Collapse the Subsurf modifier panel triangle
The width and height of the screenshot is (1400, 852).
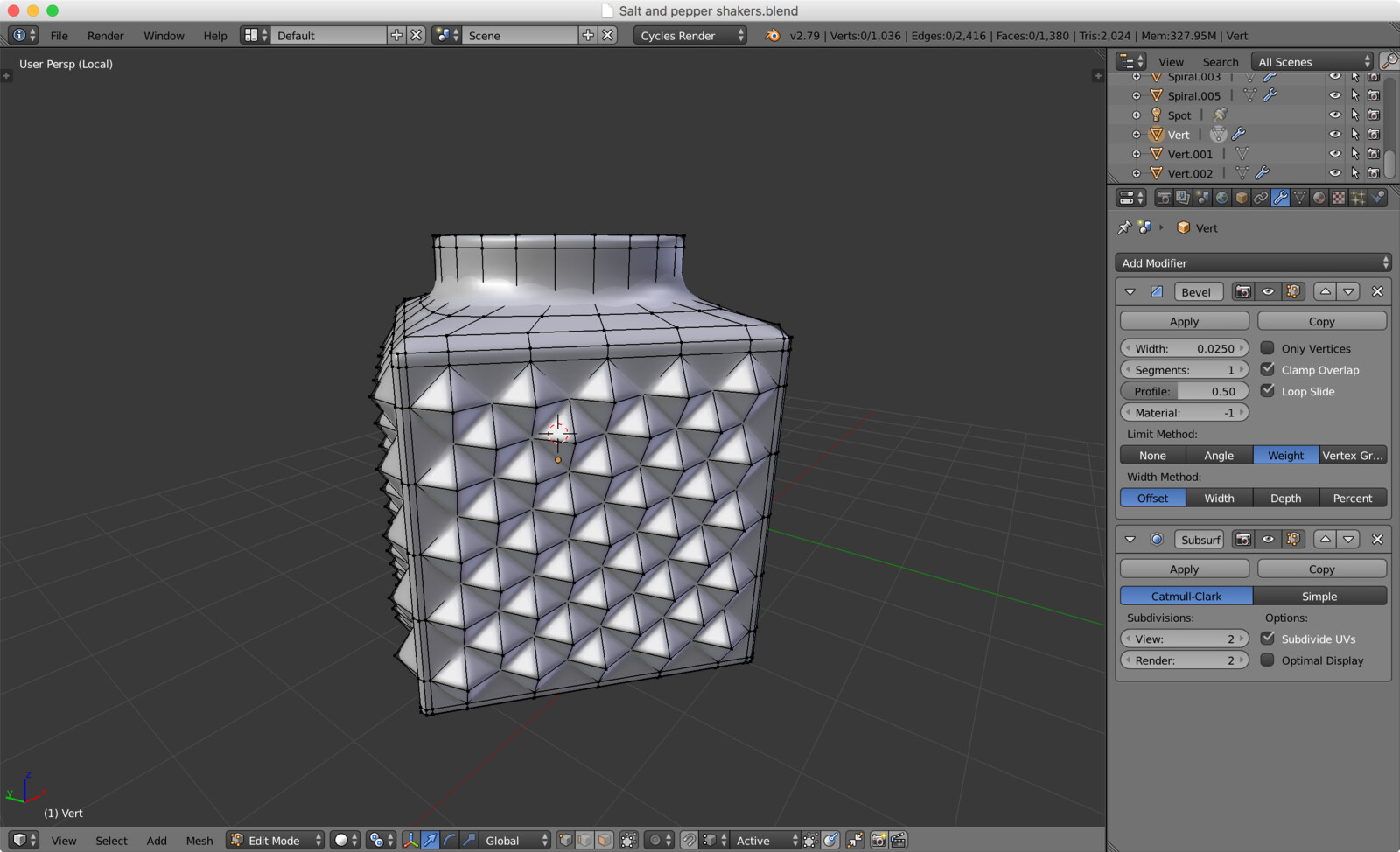coord(1130,539)
